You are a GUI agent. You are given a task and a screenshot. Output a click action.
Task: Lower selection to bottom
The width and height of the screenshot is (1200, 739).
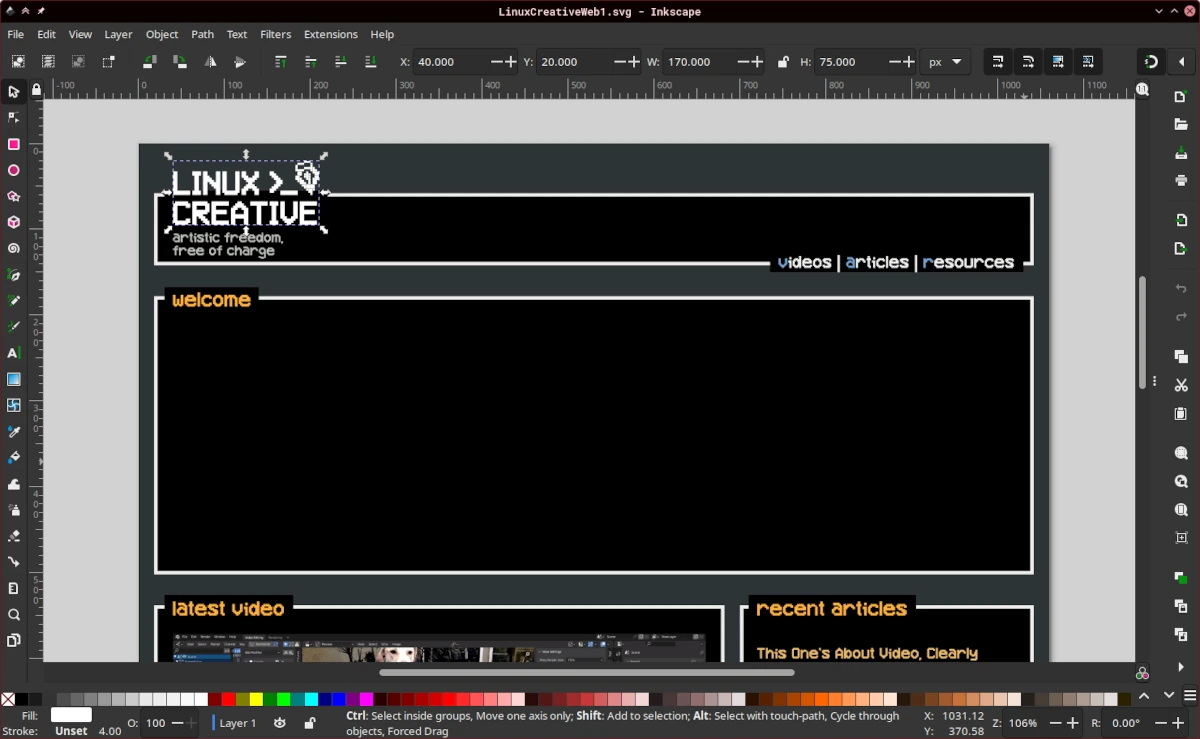(x=371, y=62)
